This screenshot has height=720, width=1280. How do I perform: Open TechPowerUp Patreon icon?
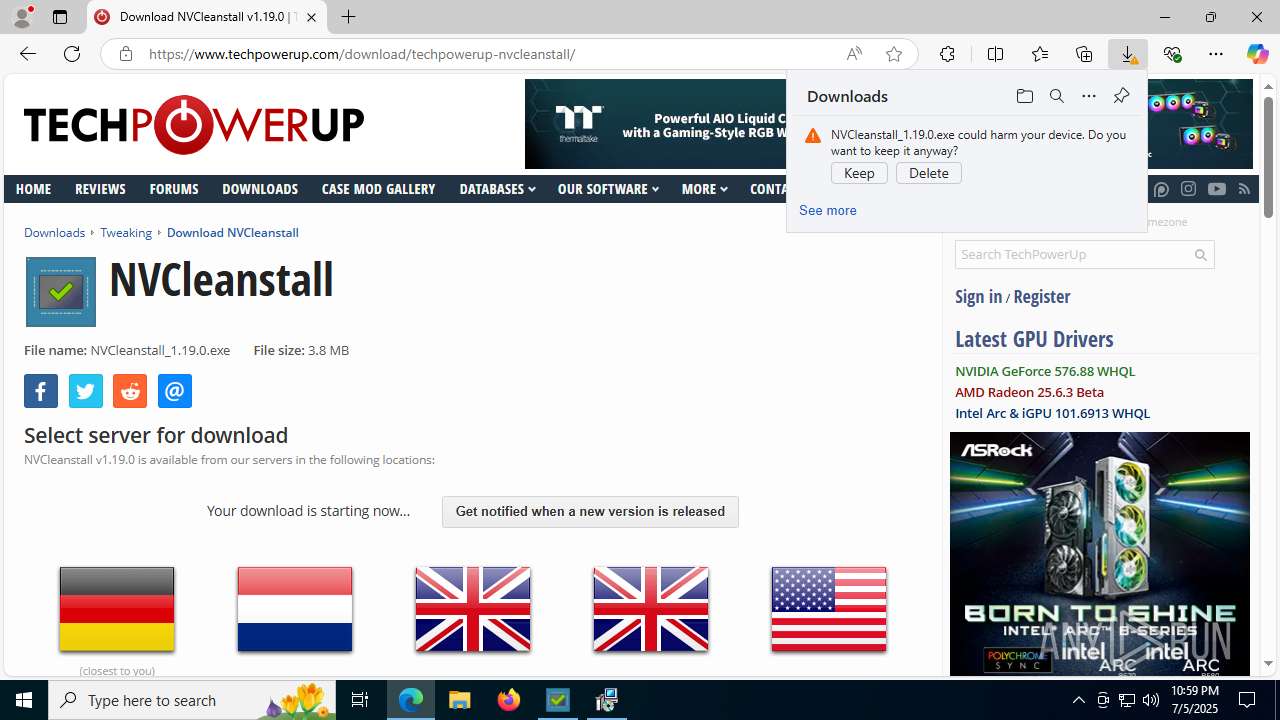click(1161, 188)
